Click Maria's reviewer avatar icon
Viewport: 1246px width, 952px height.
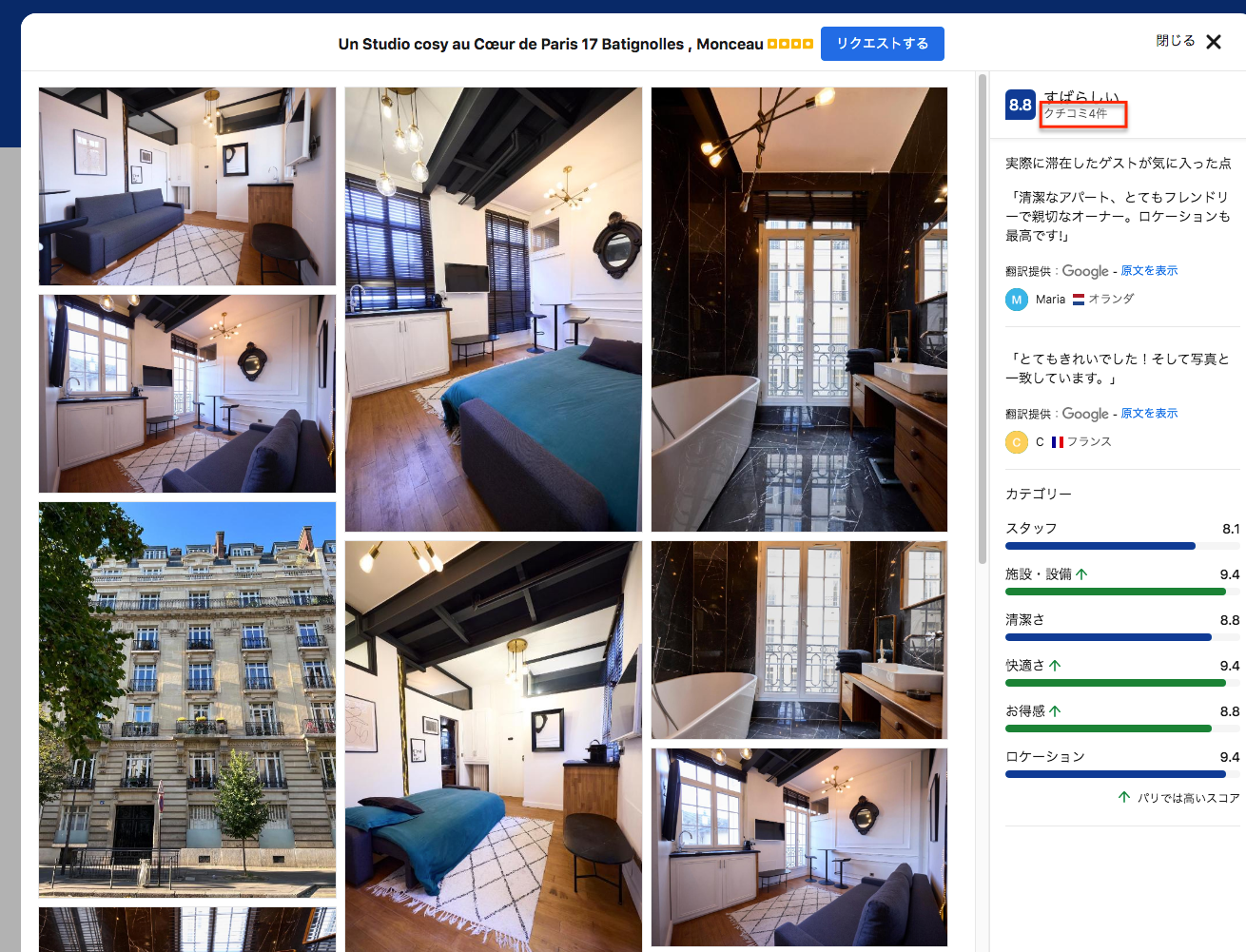pyautogui.click(x=1016, y=300)
